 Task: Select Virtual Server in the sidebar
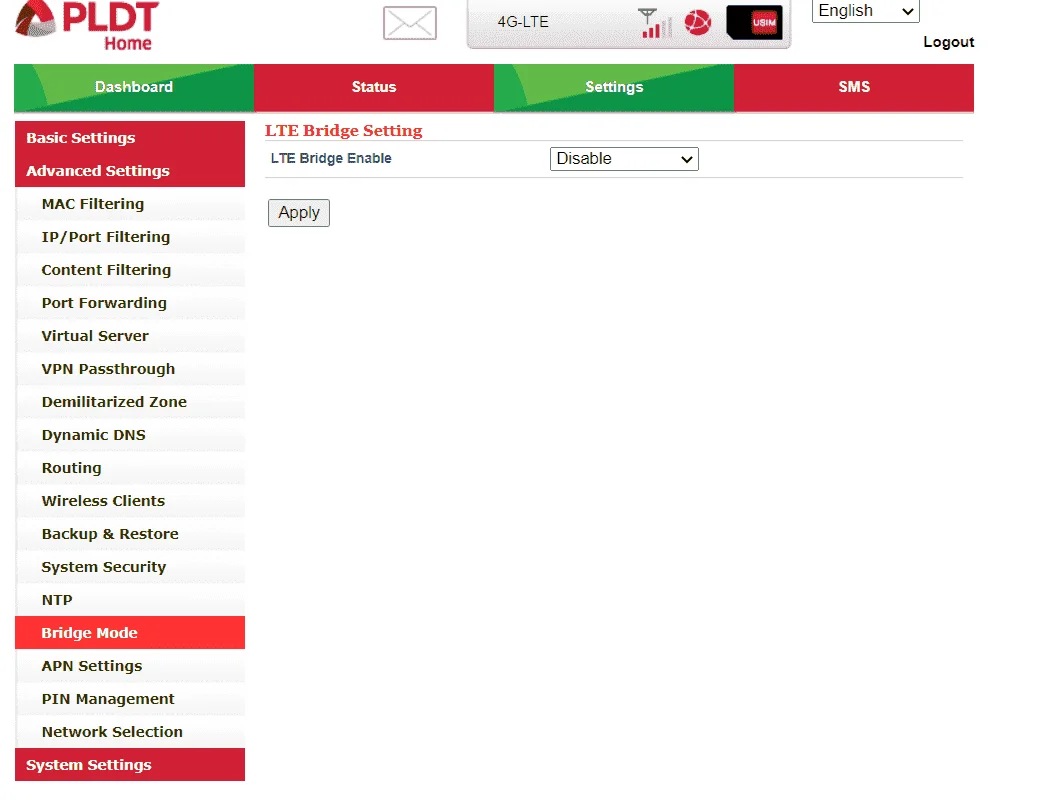click(x=130, y=336)
